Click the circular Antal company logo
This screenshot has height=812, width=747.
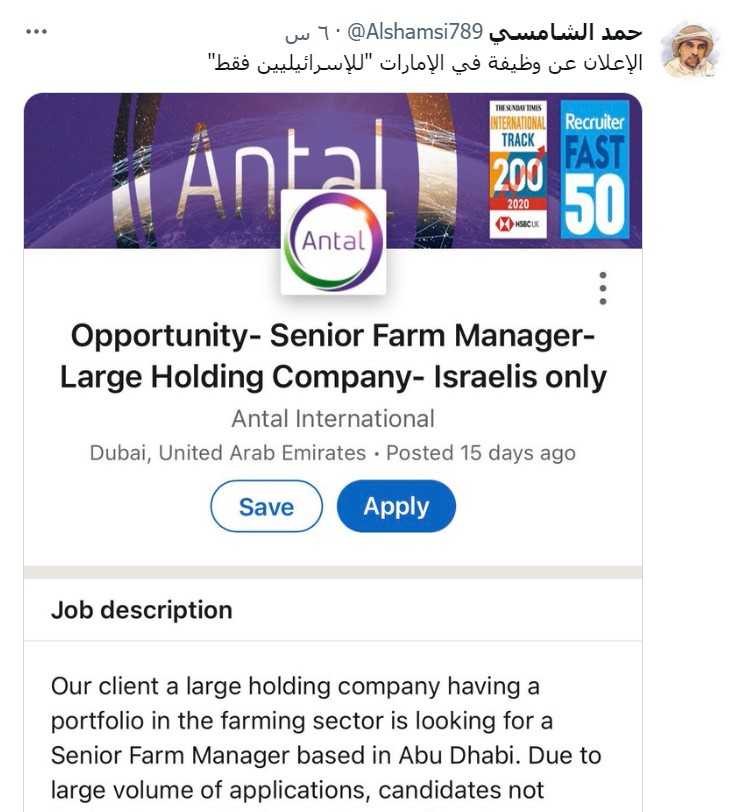(x=333, y=241)
